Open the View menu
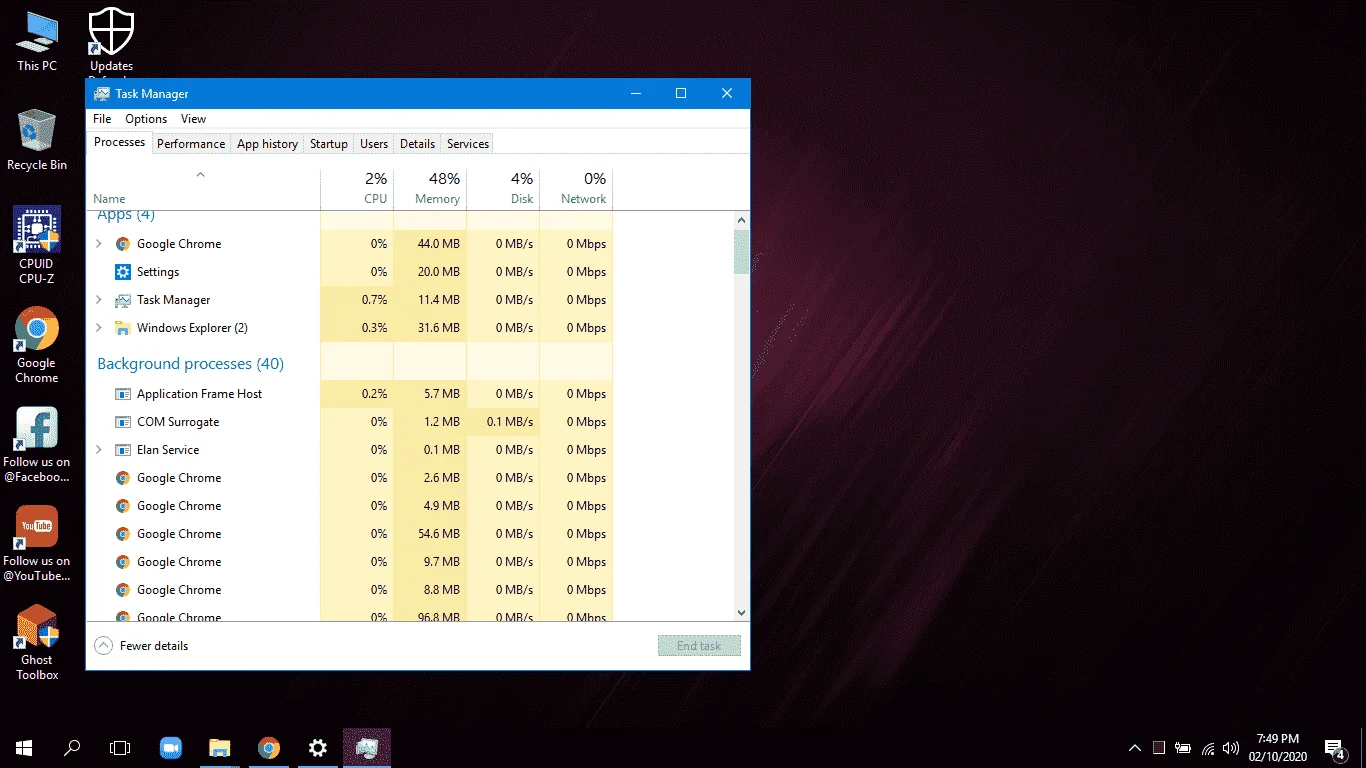 point(194,119)
